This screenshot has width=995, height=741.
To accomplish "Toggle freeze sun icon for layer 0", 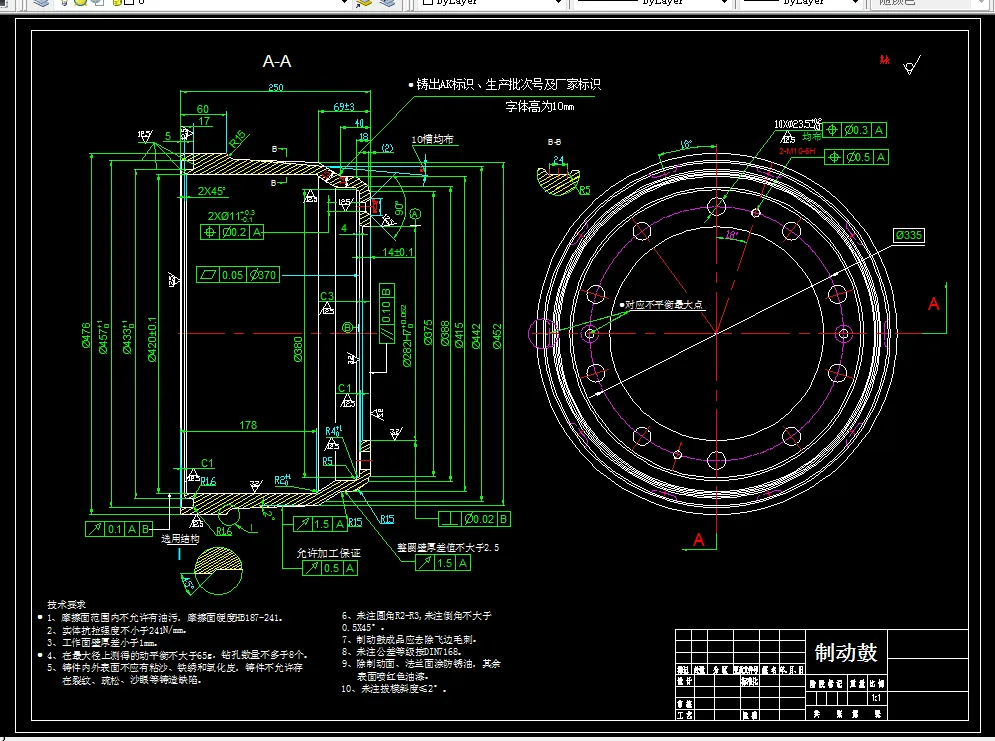I will click(81, 3).
